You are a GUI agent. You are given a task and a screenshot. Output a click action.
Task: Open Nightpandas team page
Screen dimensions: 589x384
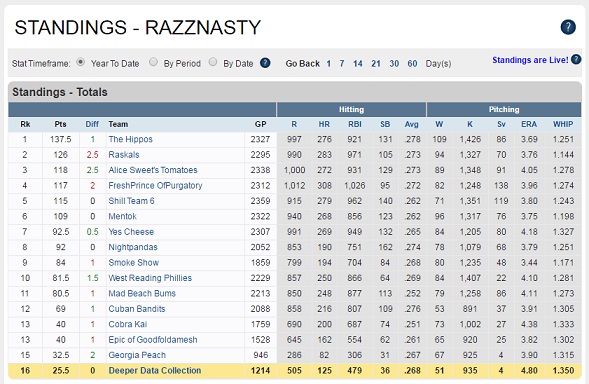click(x=133, y=247)
